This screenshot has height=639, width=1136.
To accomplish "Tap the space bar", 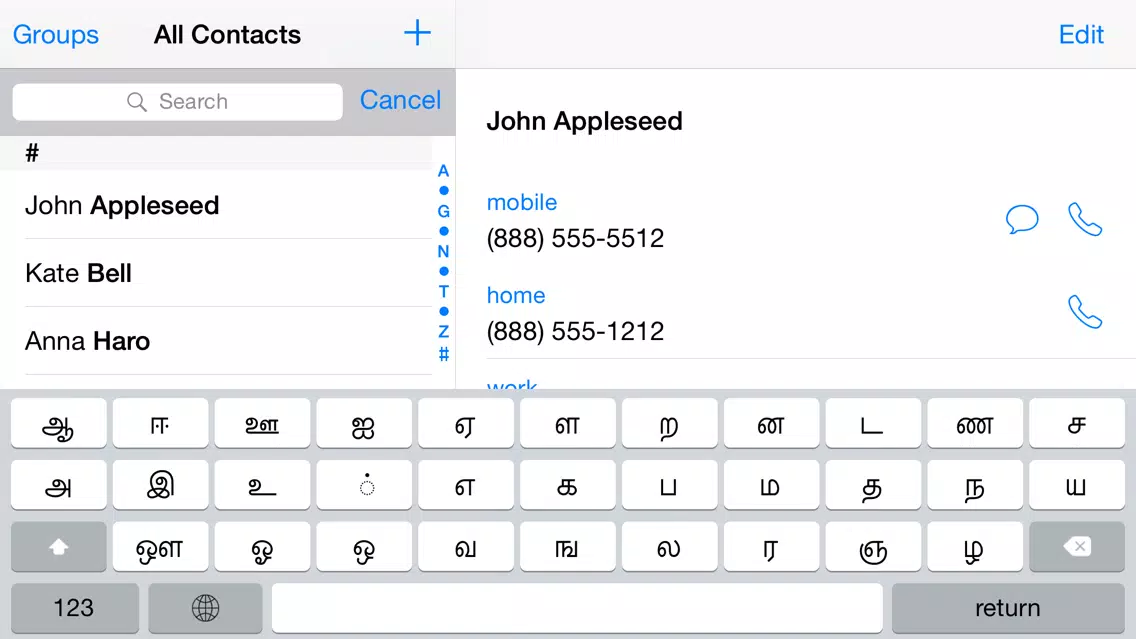I will pyautogui.click(x=577, y=608).
